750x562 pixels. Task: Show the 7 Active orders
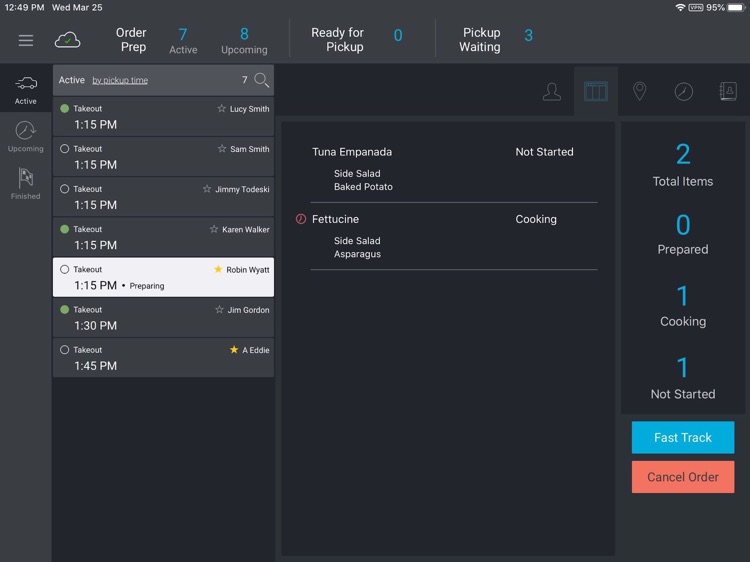[183, 41]
